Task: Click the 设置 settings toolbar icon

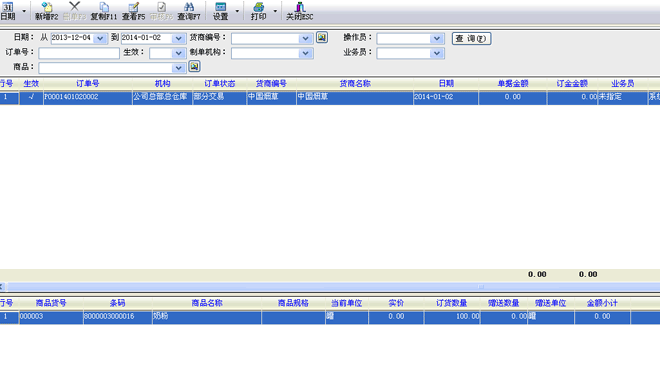Action: (x=221, y=11)
